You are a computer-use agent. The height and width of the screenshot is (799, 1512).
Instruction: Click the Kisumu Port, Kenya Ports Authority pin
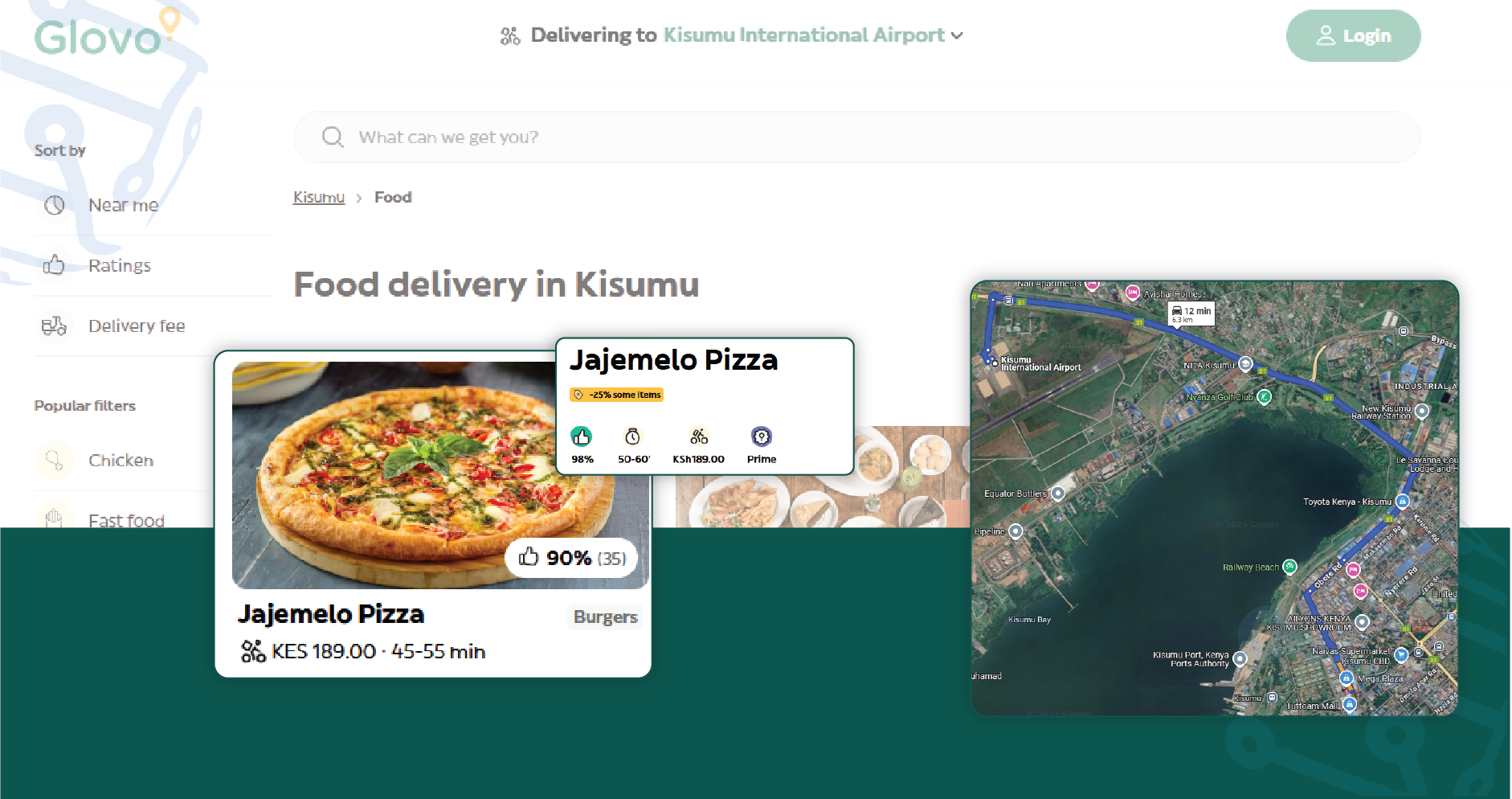click(1240, 659)
